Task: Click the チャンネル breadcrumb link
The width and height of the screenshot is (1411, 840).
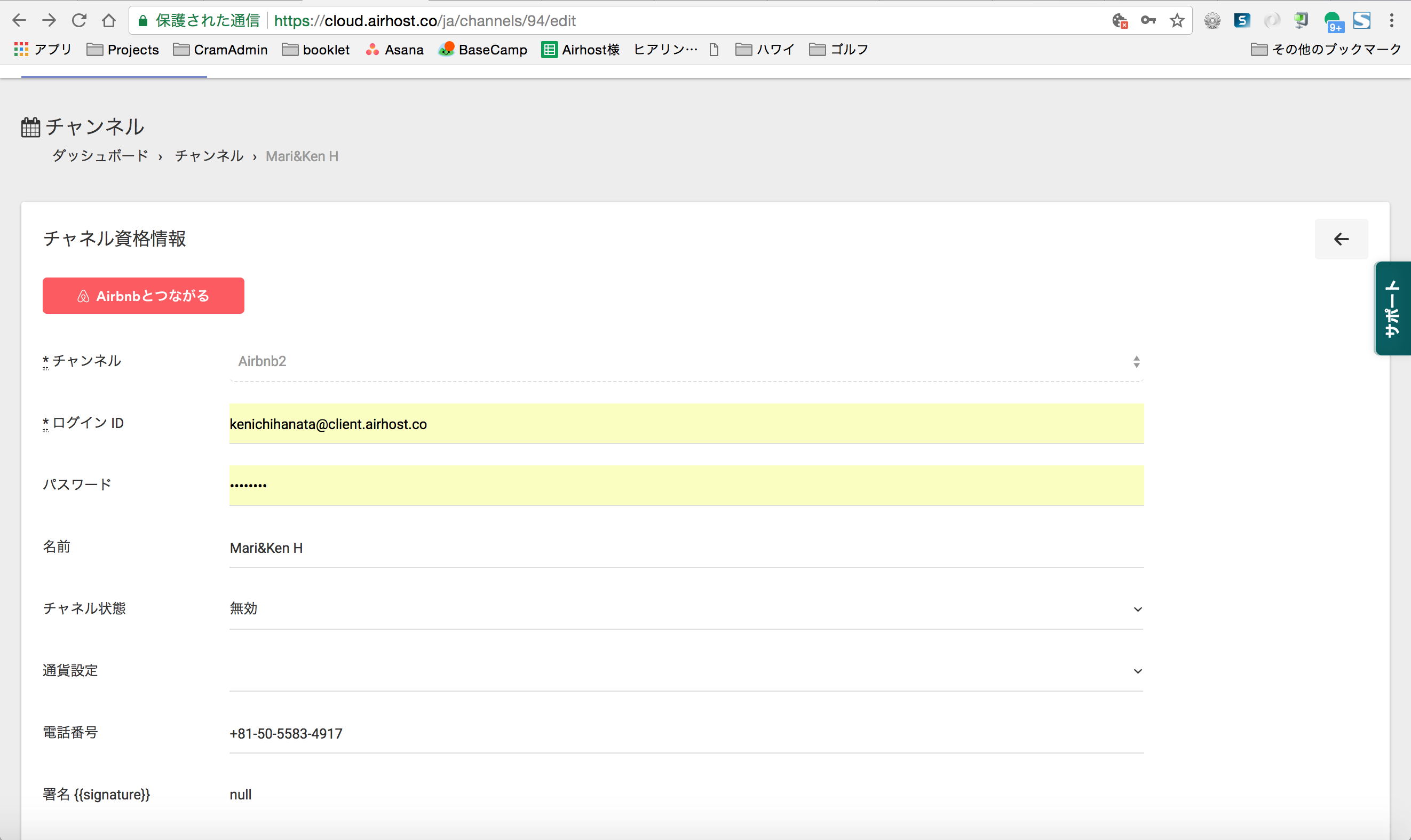Action: (x=209, y=156)
